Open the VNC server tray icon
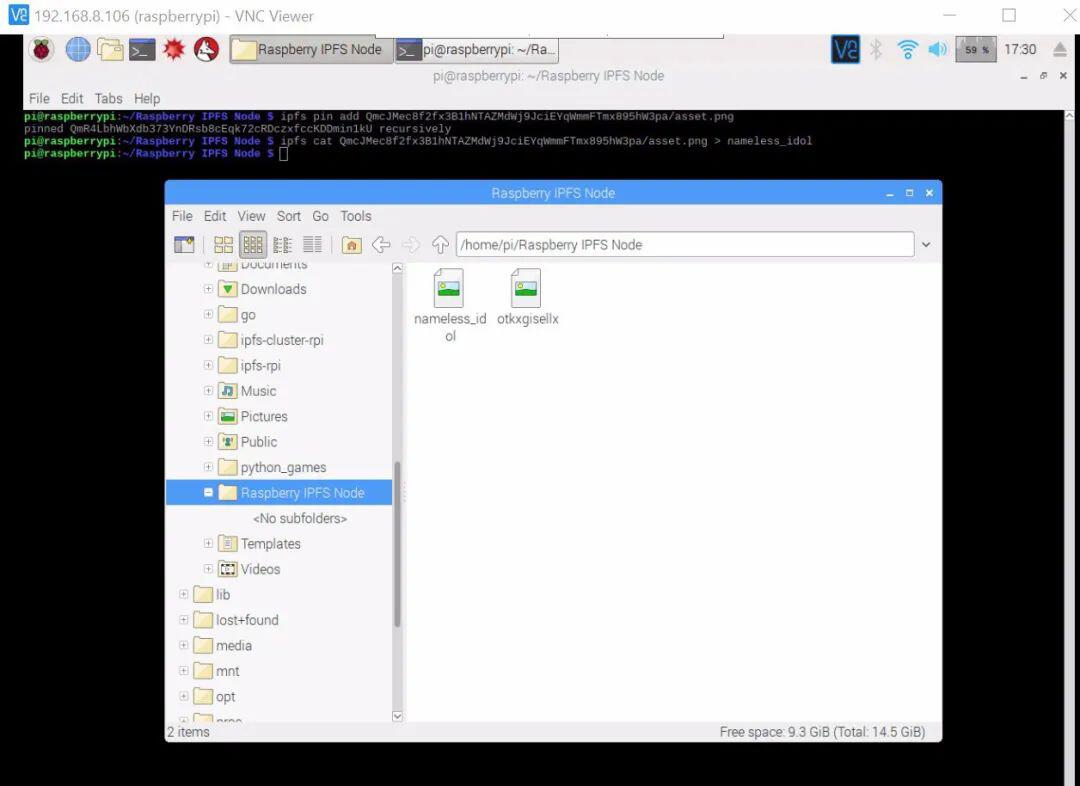The width and height of the screenshot is (1080, 786). (845, 50)
